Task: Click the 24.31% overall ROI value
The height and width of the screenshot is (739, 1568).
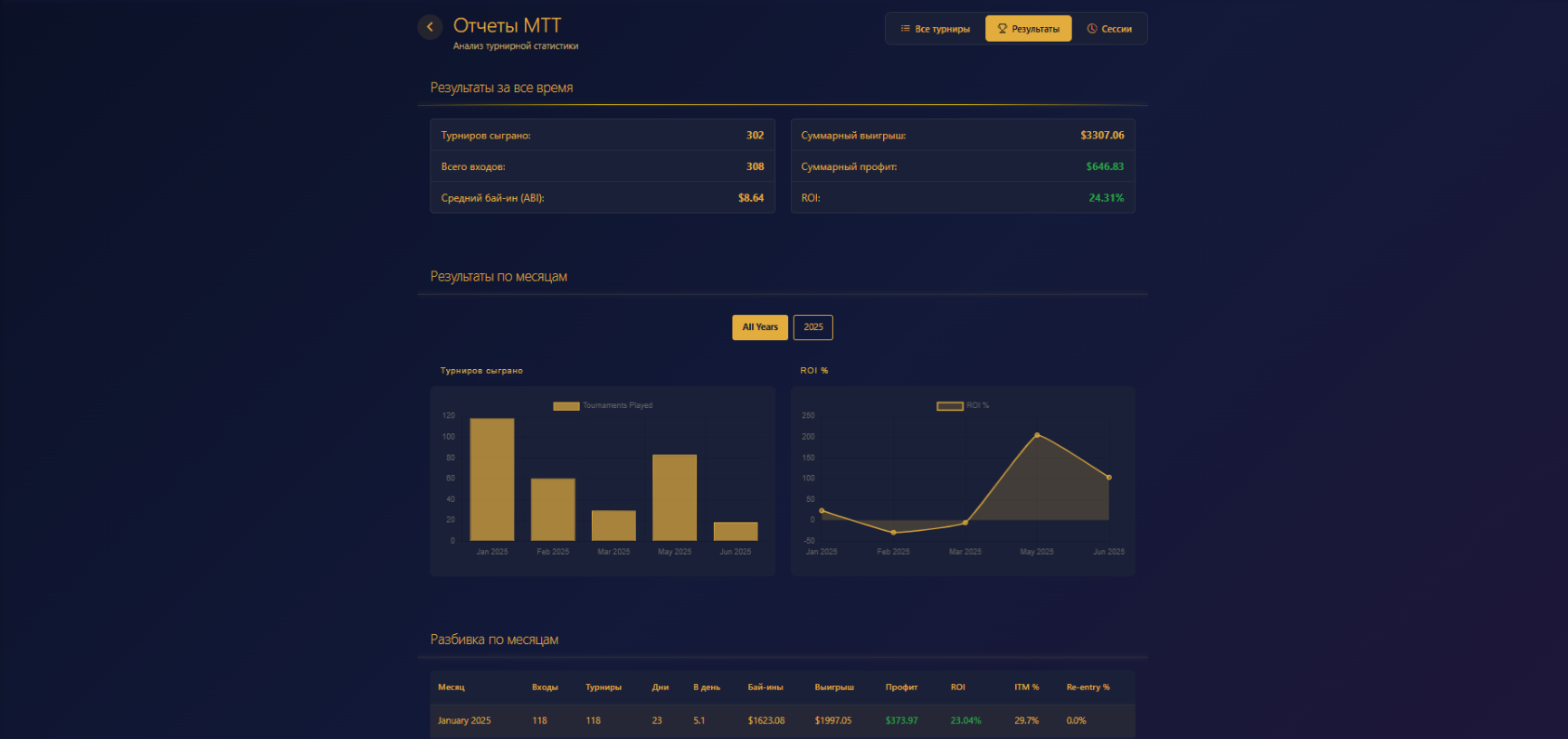Action: [1106, 199]
